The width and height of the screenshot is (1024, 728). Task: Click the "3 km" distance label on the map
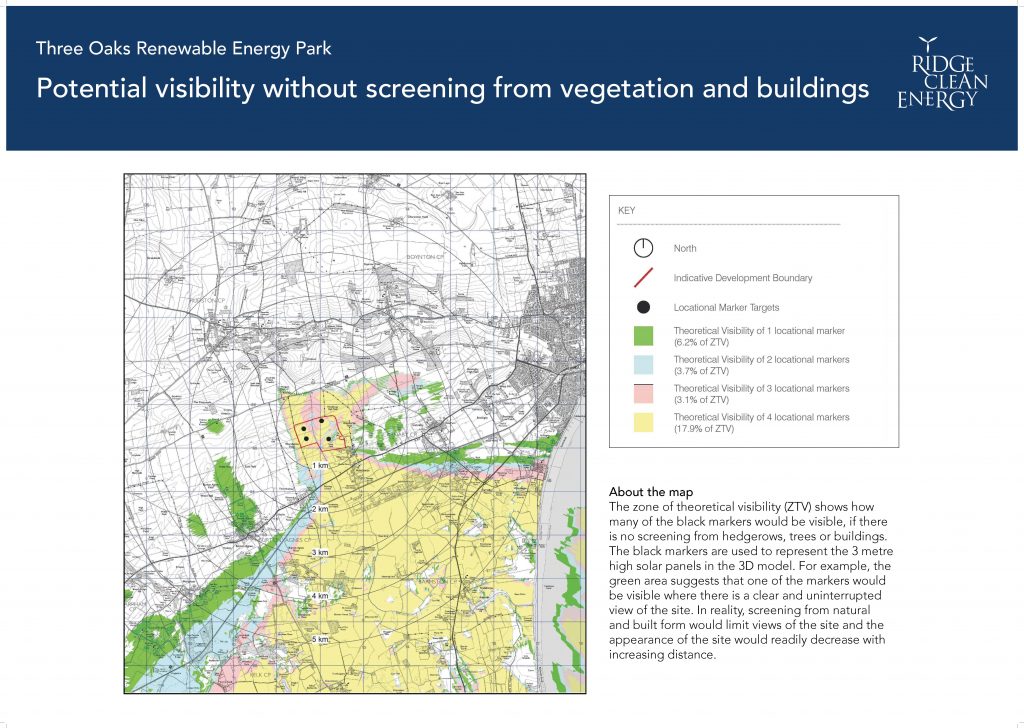point(320,552)
